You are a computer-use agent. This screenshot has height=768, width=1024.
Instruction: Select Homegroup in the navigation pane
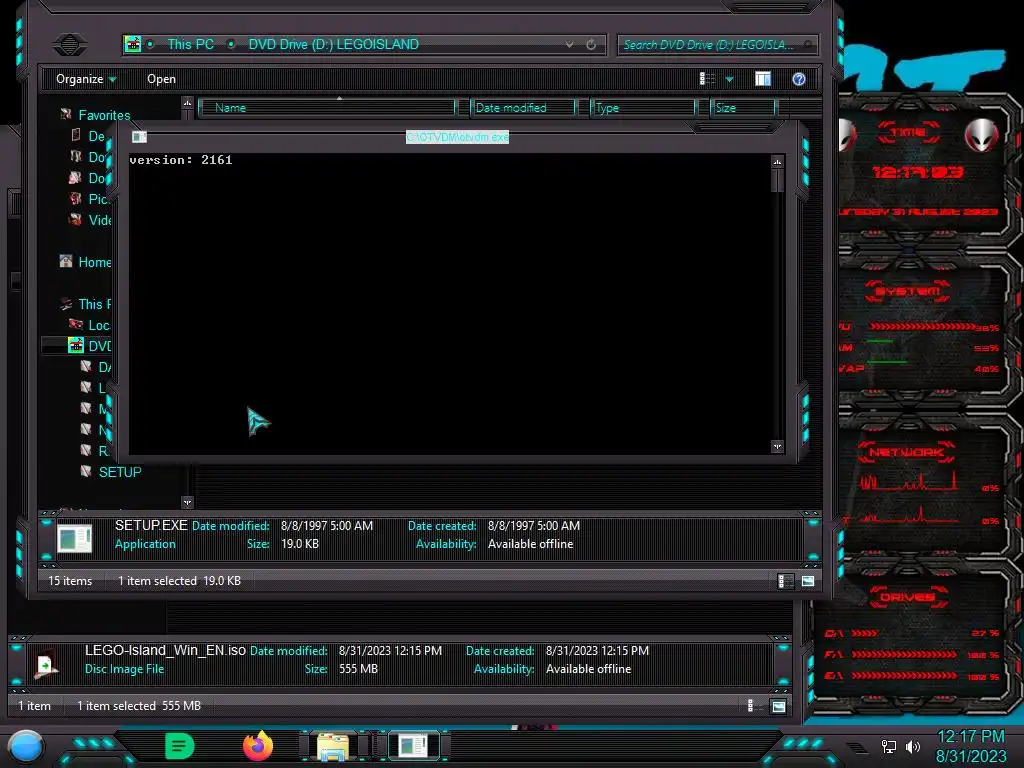[x=94, y=262]
